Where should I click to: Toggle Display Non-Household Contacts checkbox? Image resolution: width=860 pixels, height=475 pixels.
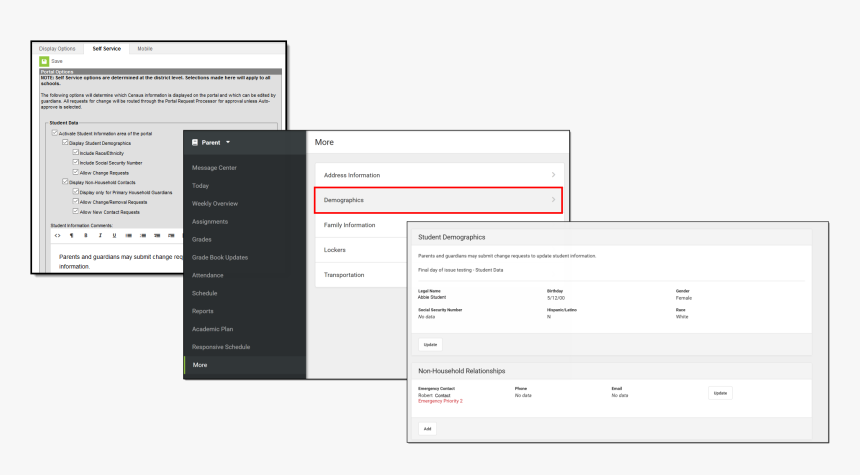[65, 182]
